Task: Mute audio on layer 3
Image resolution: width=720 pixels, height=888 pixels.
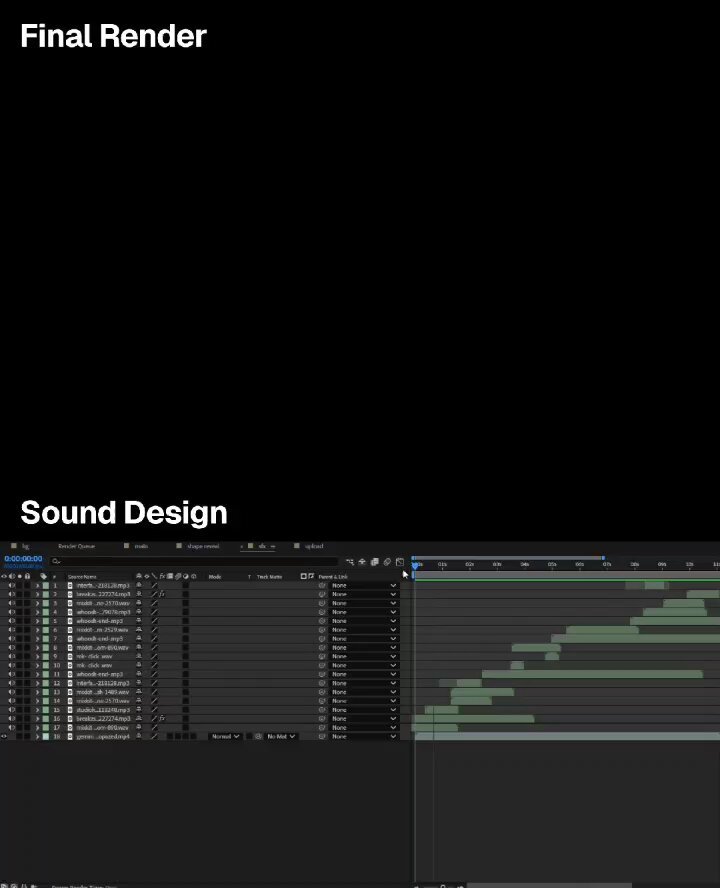Action: tap(12, 603)
